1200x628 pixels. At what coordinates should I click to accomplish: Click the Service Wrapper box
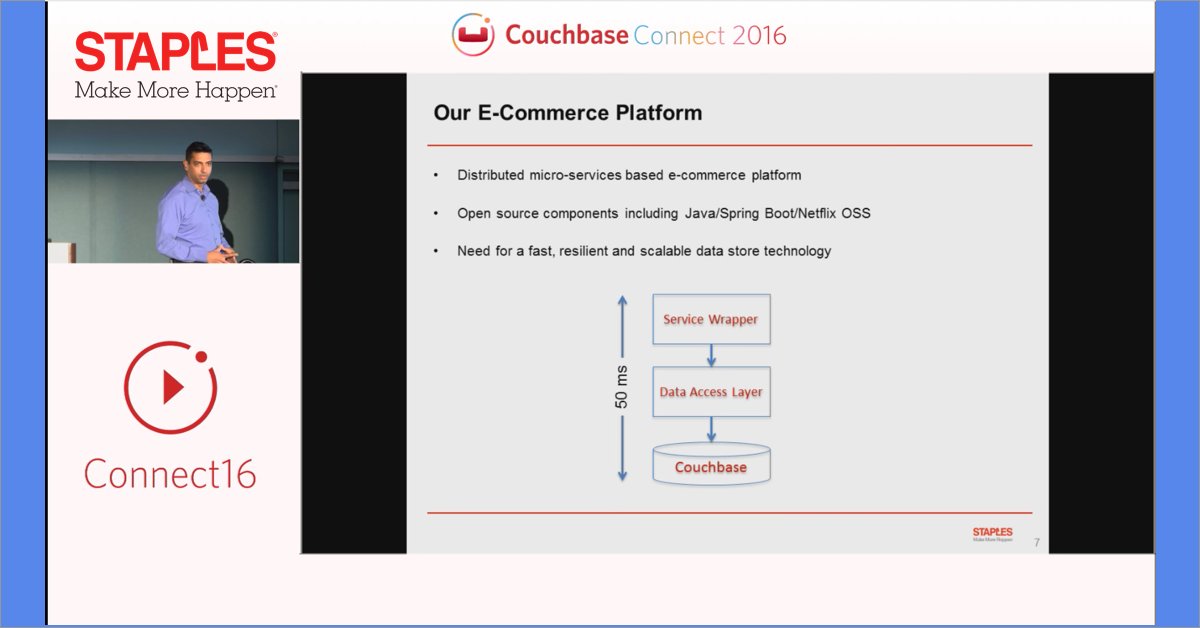[x=711, y=319]
